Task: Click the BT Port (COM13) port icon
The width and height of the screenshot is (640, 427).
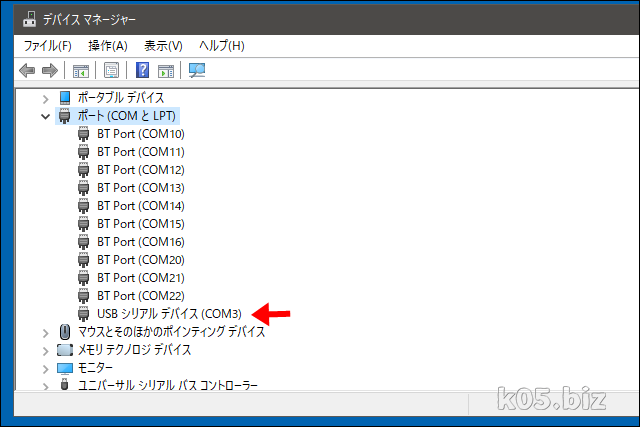Action: [x=84, y=188]
